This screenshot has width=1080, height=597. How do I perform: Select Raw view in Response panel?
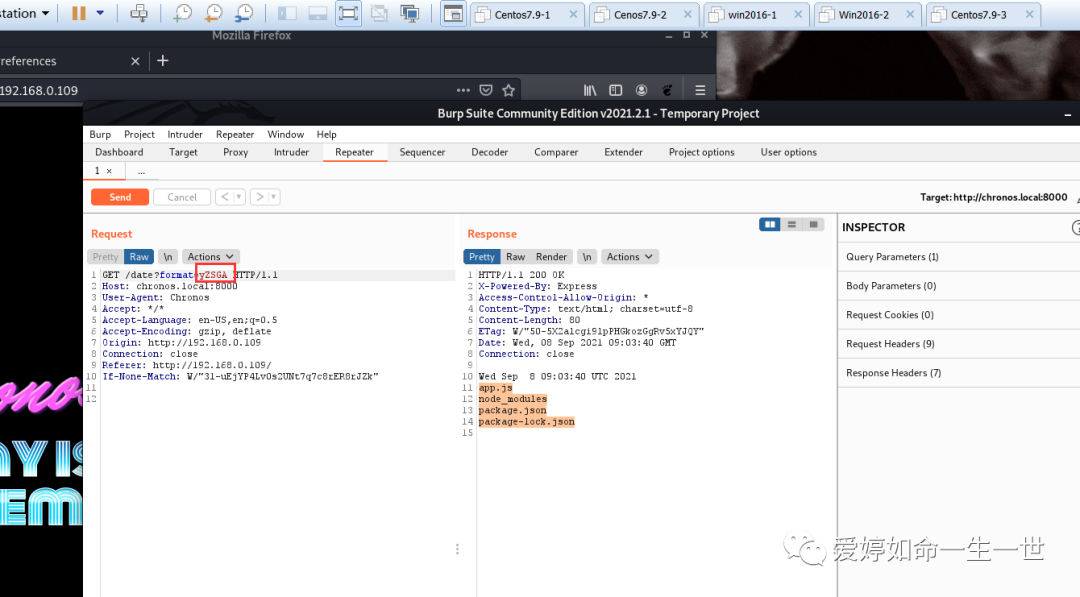point(515,256)
